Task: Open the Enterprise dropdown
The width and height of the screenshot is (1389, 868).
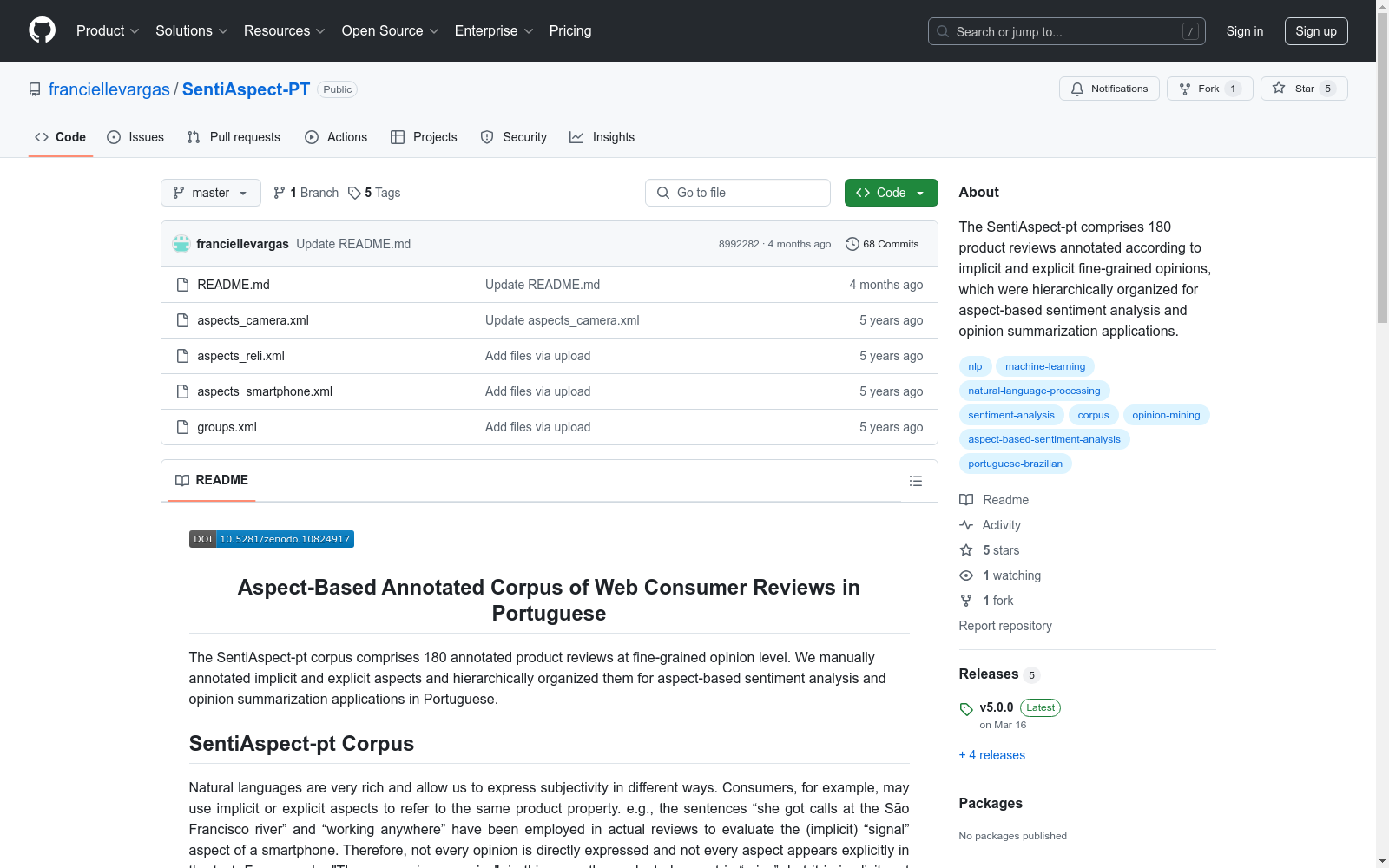Action: coord(494,31)
